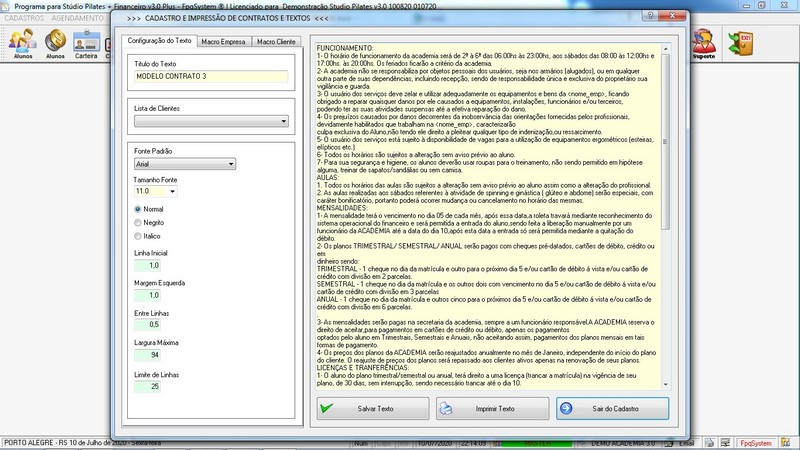800x450 pixels.
Task: Open the Fonte Padrão Arial dropdown
Action: click(231, 164)
